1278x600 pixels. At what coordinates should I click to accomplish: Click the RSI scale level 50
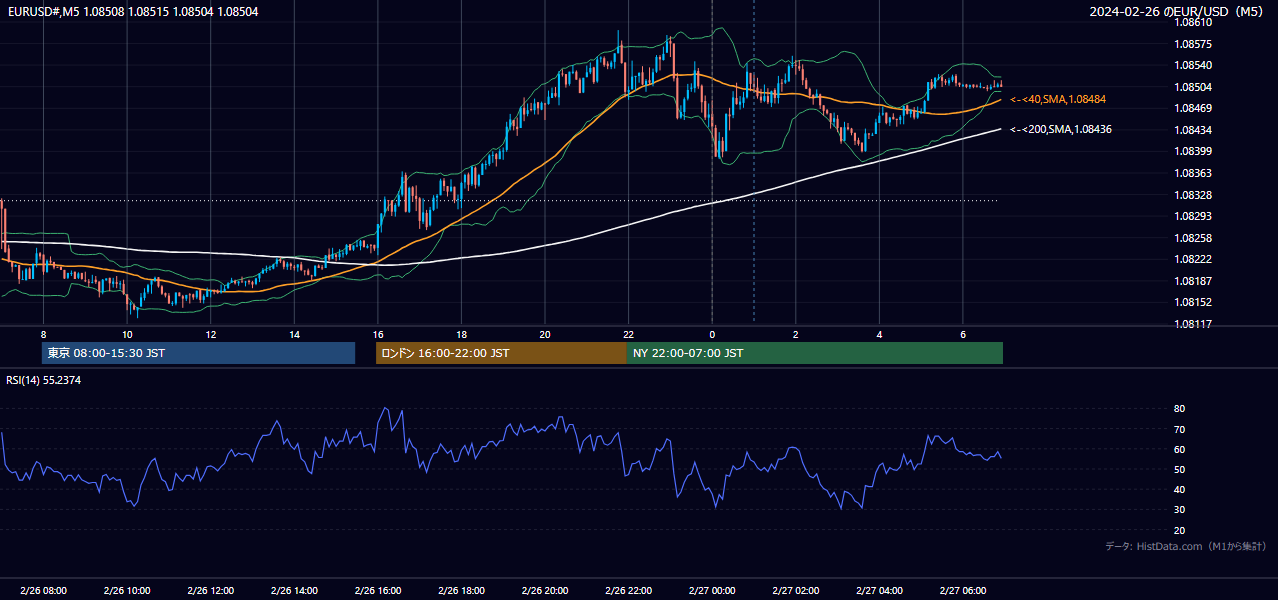pos(1179,469)
